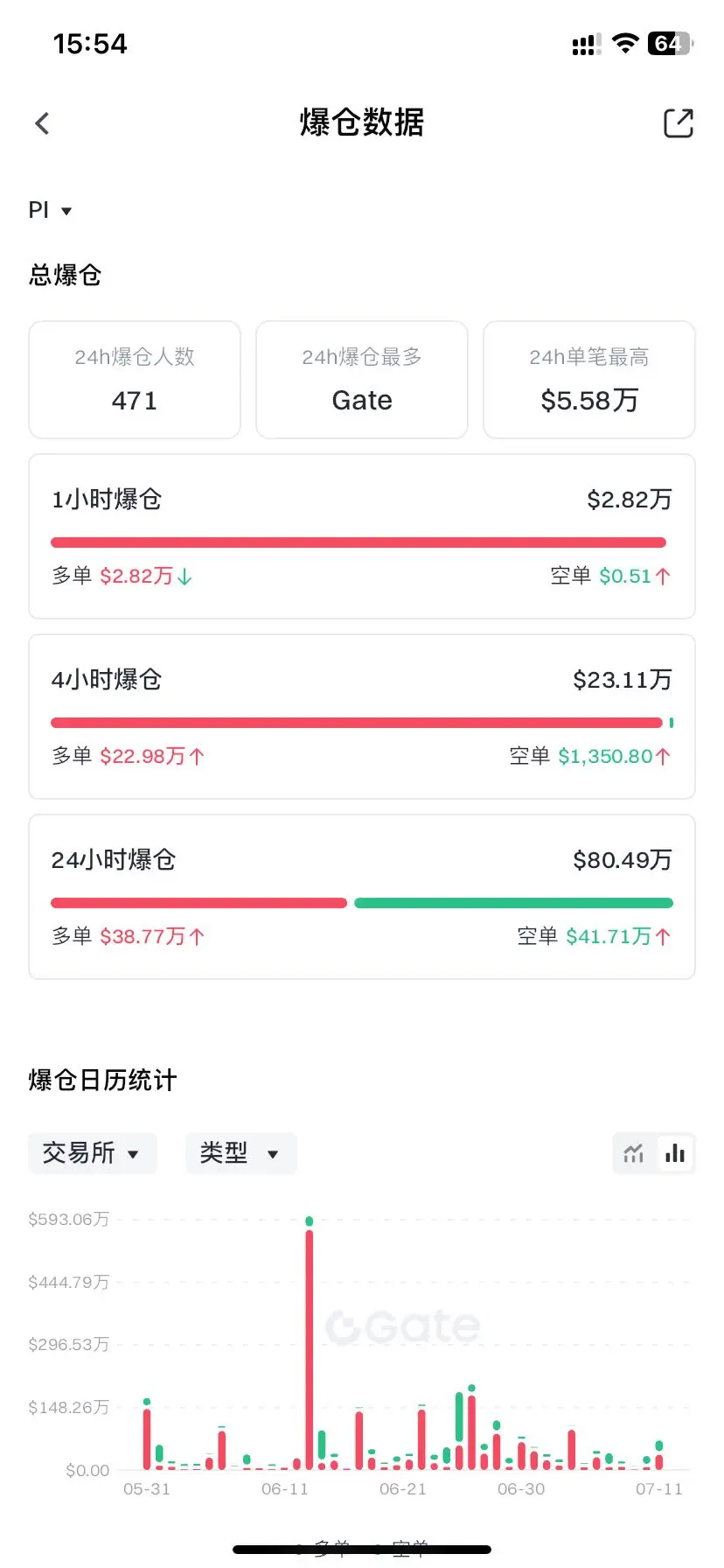Tap the 24h单笔最高 $5.58万 card
The width and height of the screenshot is (724, 1568).
click(x=589, y=380)
